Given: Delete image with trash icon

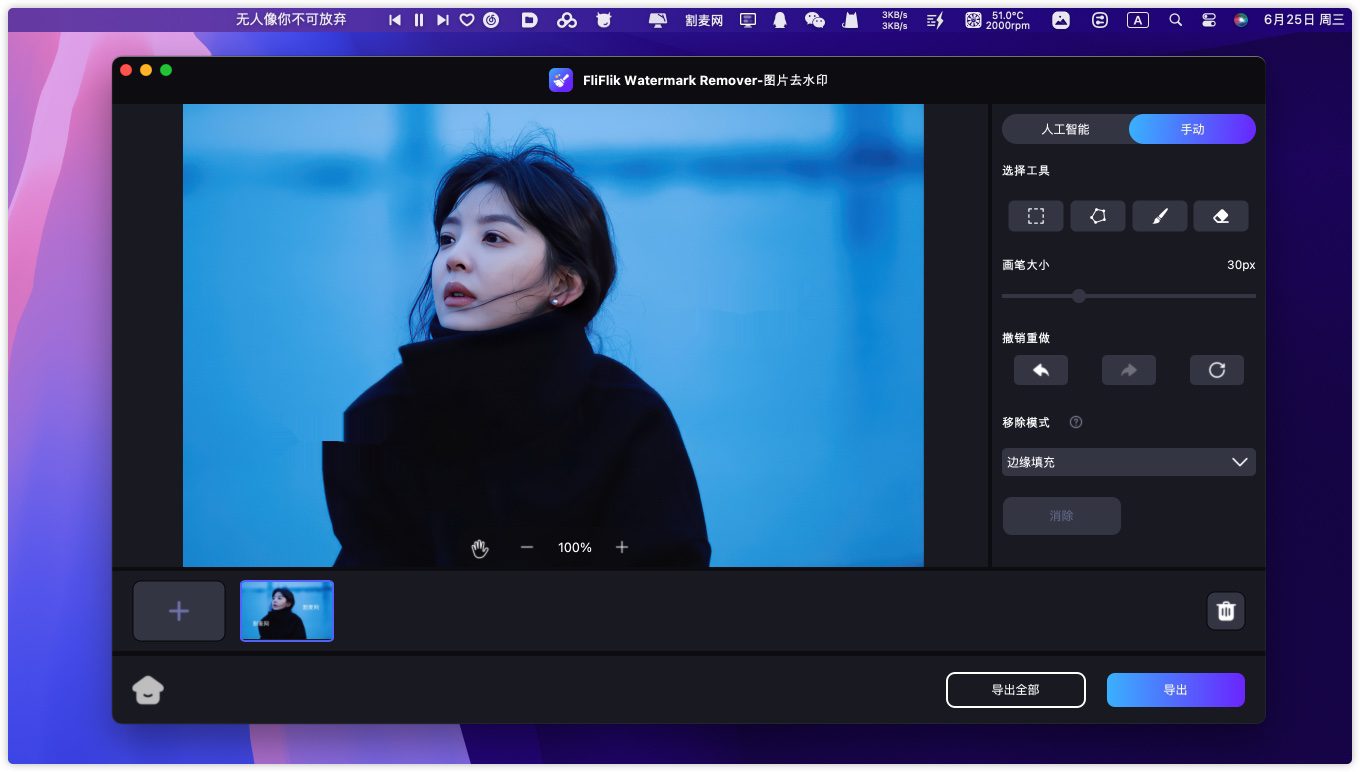Looking at the screenshot, I should click(1226, 611).
